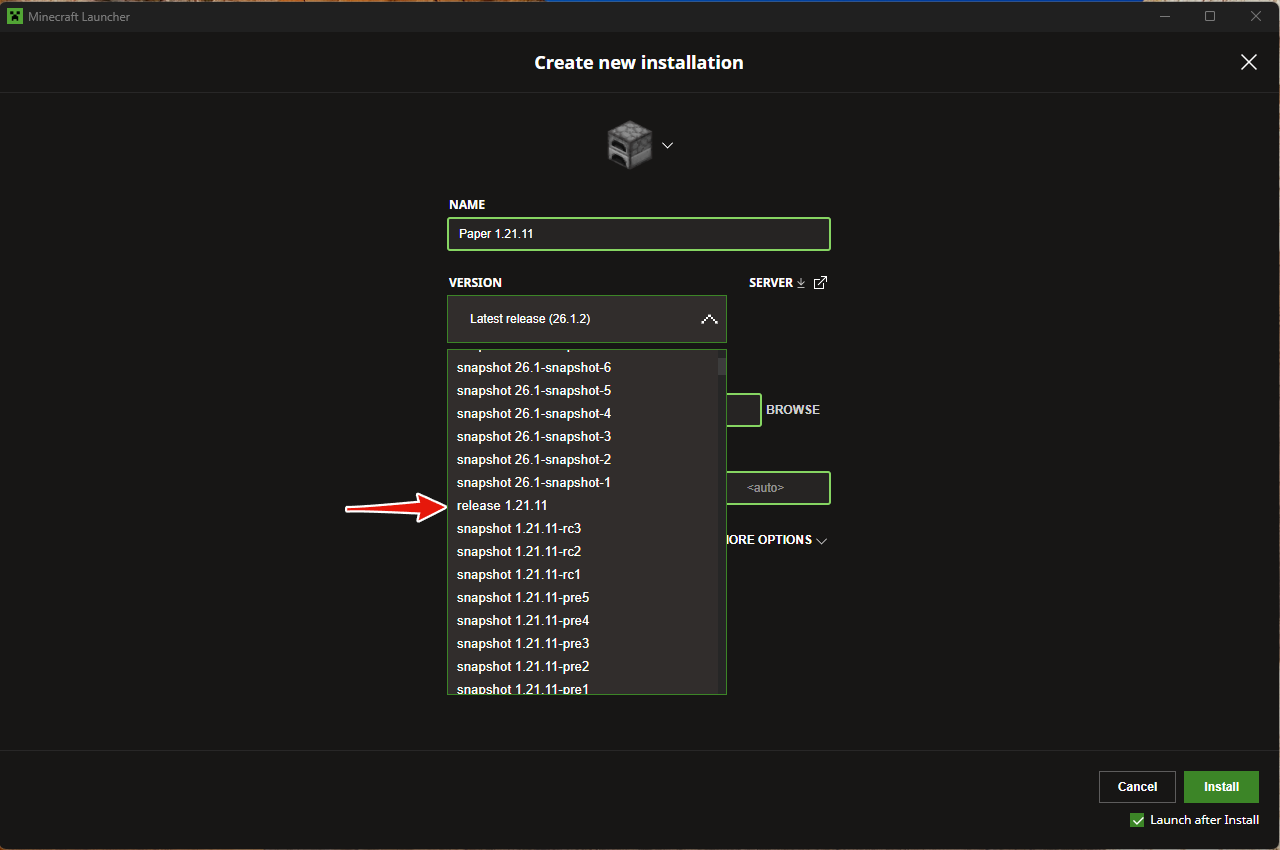Click the green Install button
1280x850 pixels.
pyautogui.click(x=1221, y=787)
